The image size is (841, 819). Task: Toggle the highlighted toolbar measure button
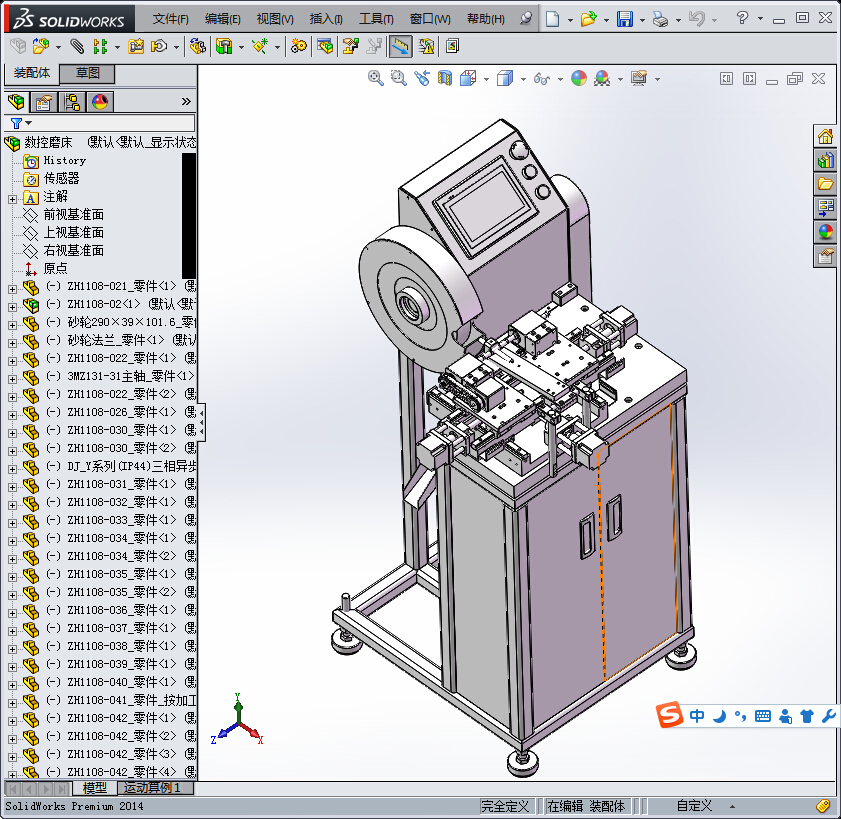tap(400, 47)
